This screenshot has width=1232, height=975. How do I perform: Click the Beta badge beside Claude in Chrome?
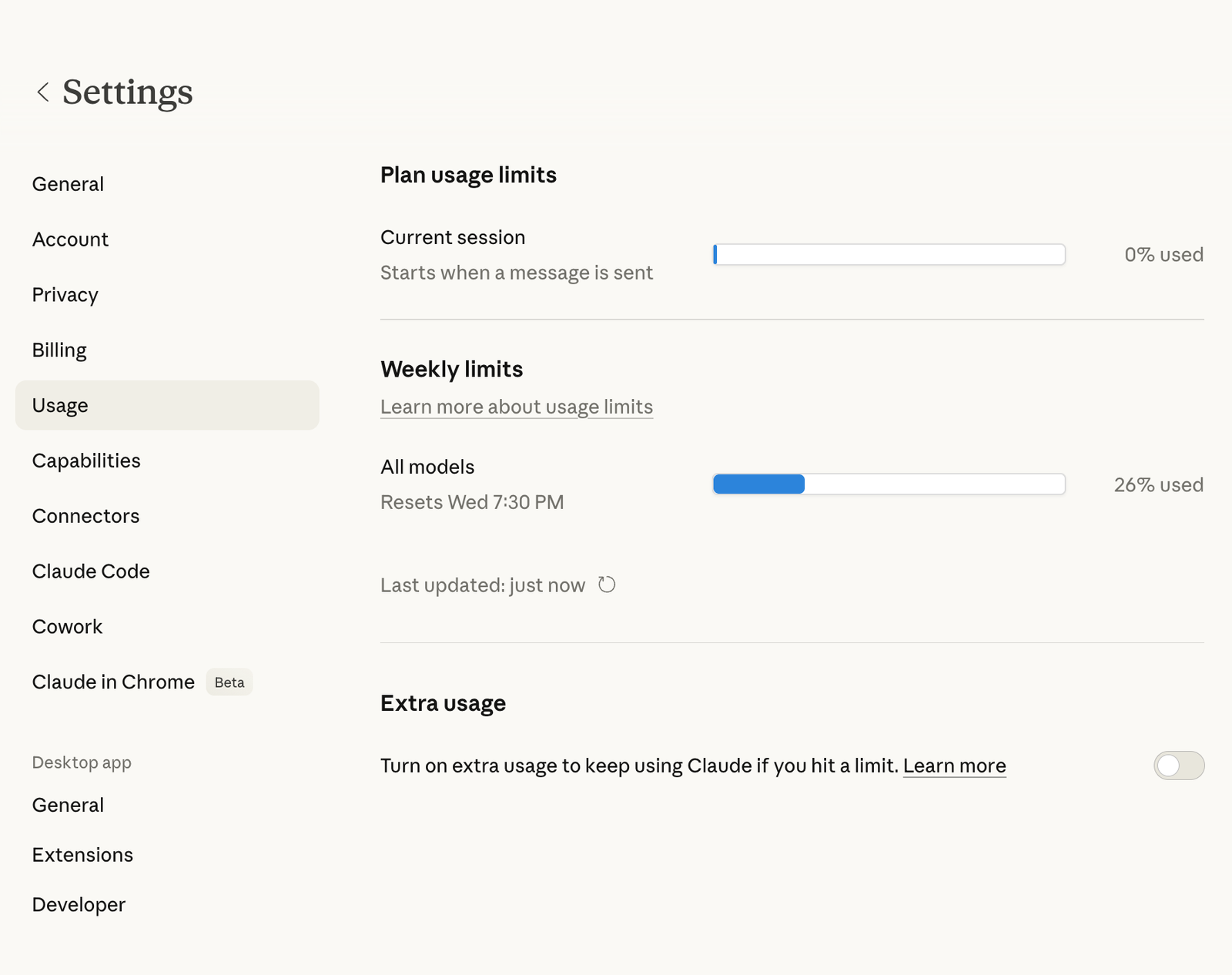tap(229, 682)
